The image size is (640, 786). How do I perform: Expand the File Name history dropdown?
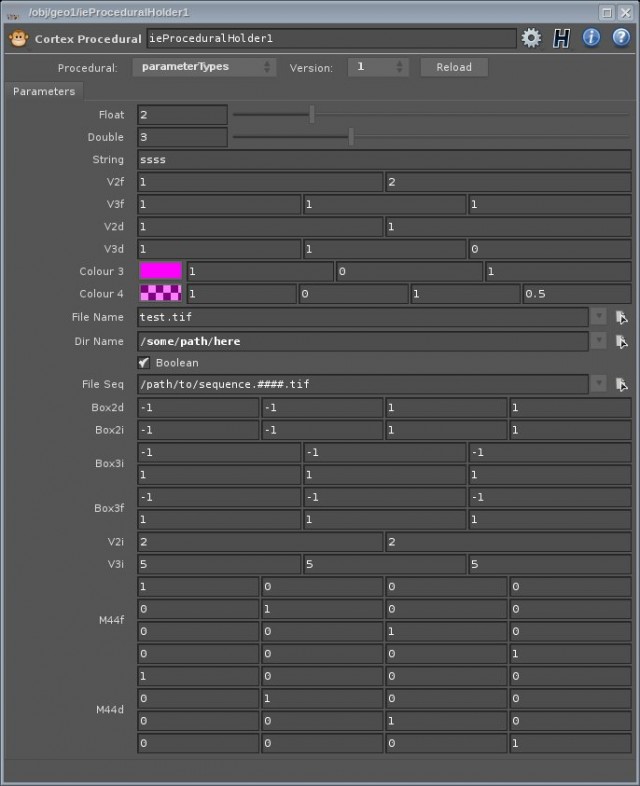pos(598,317)
